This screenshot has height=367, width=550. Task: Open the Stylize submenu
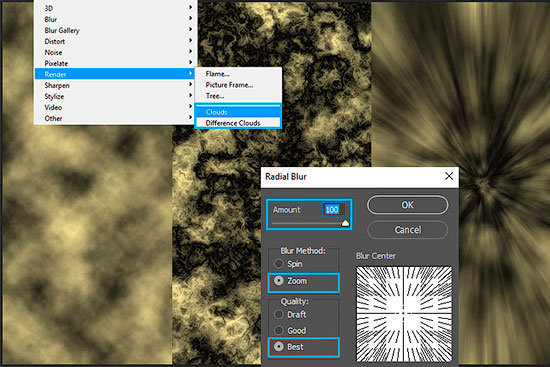pos(115,96)
